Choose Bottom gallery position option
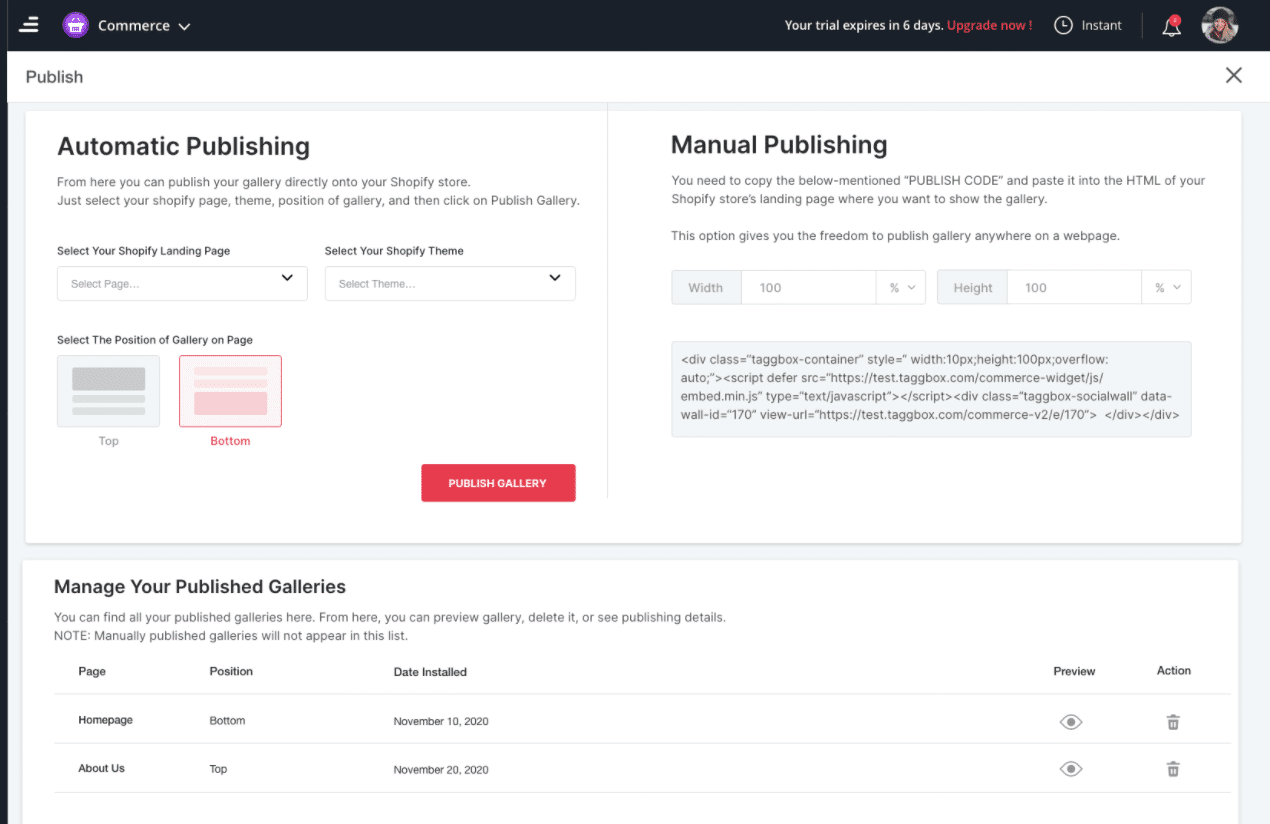1270x824 pixels. pyautogui.click(x=230, y=391)
